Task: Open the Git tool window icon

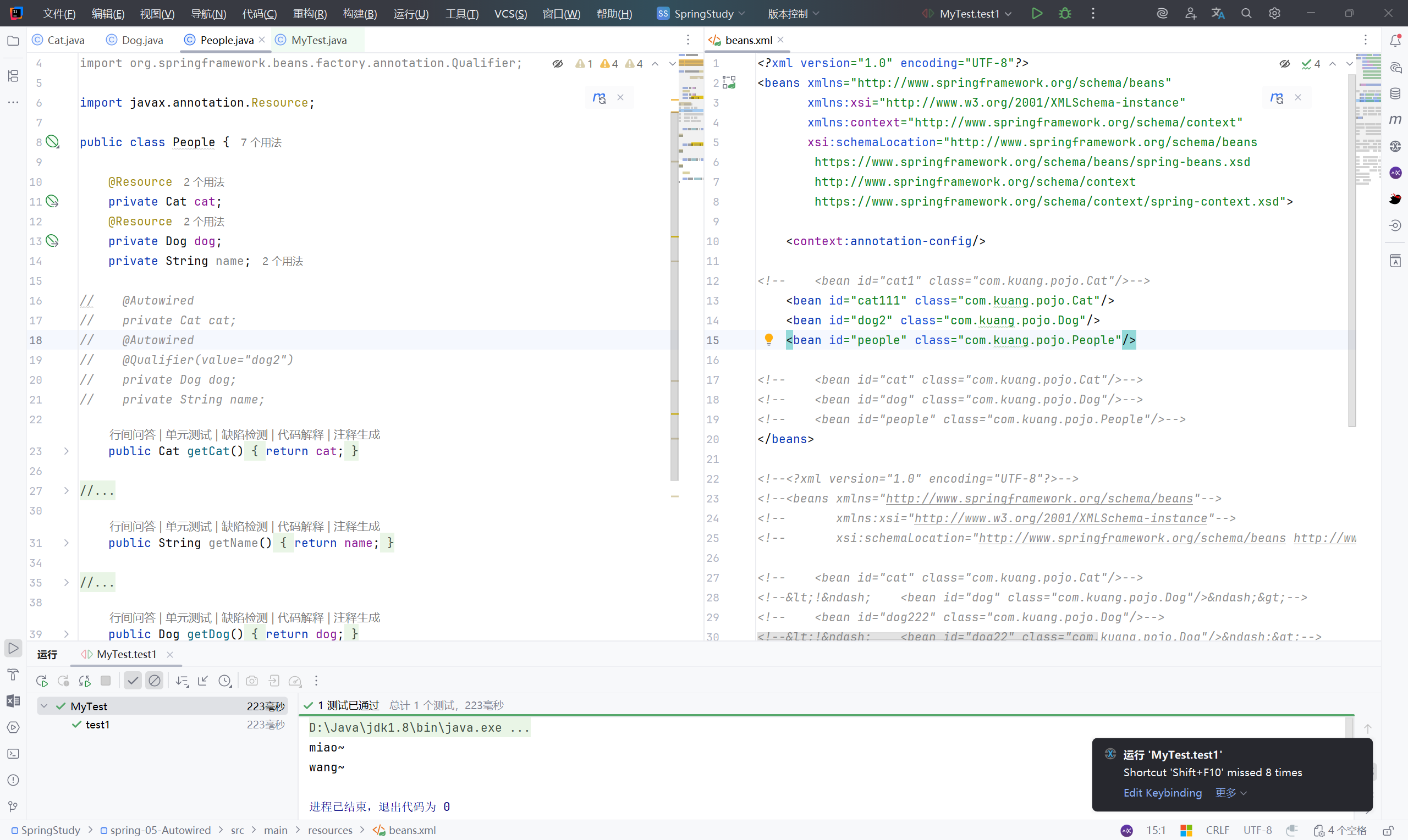Action: 13,806
